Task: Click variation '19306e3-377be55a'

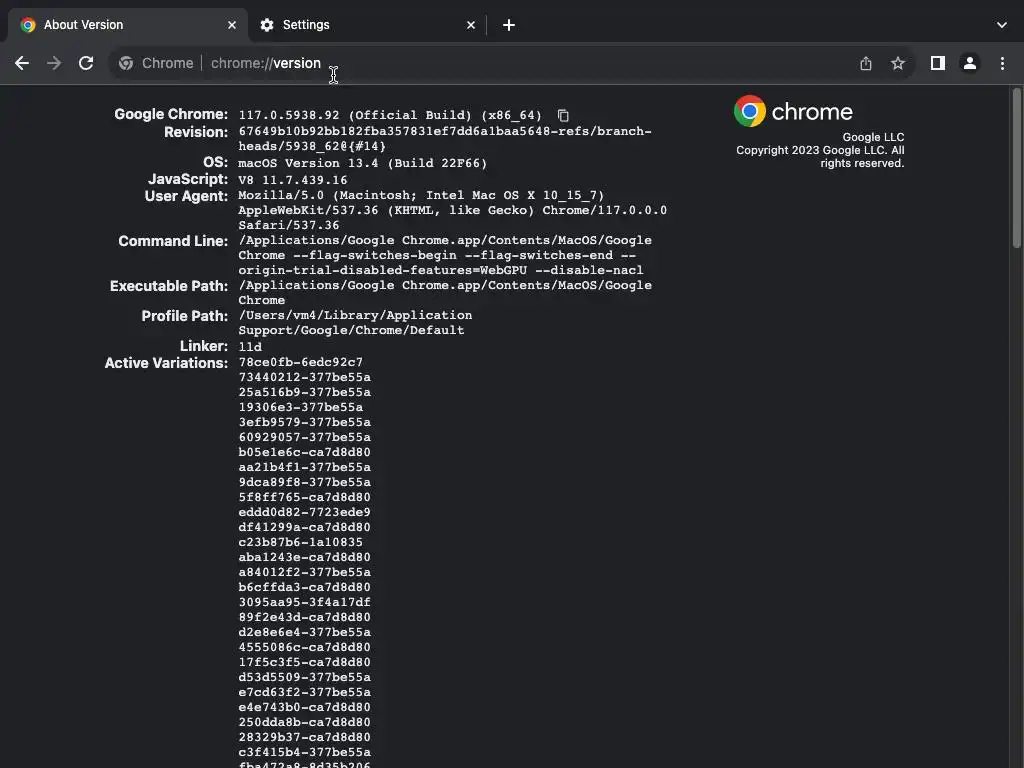Action: [300, 407]
